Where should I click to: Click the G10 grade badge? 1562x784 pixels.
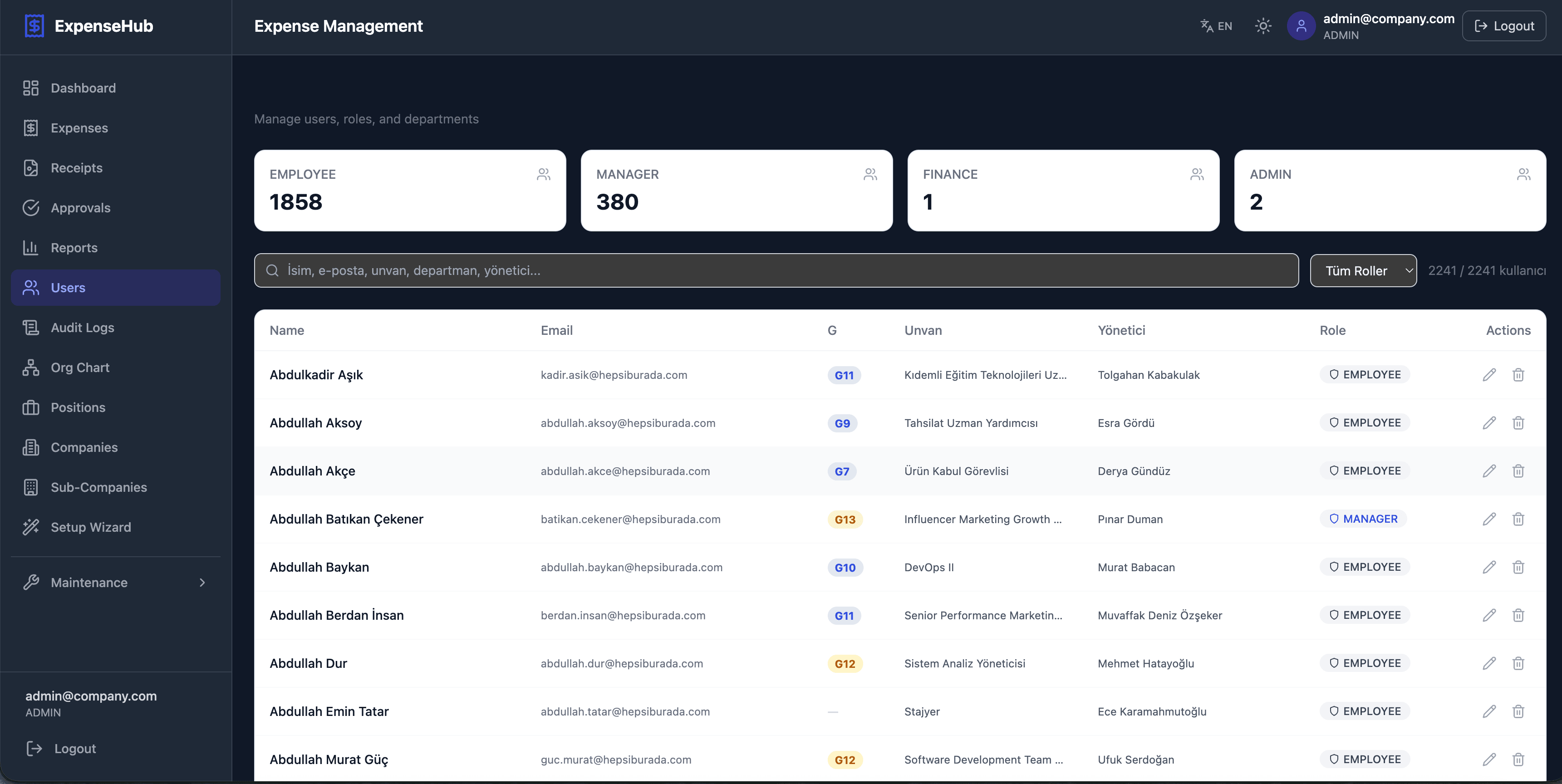[845, 568]
